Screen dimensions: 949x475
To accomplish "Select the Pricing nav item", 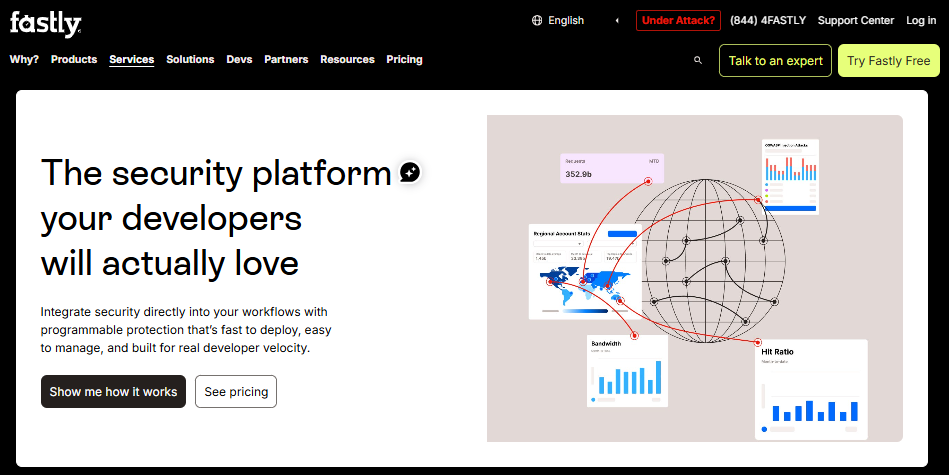I will pyautogui.click(x=404, y=59).
